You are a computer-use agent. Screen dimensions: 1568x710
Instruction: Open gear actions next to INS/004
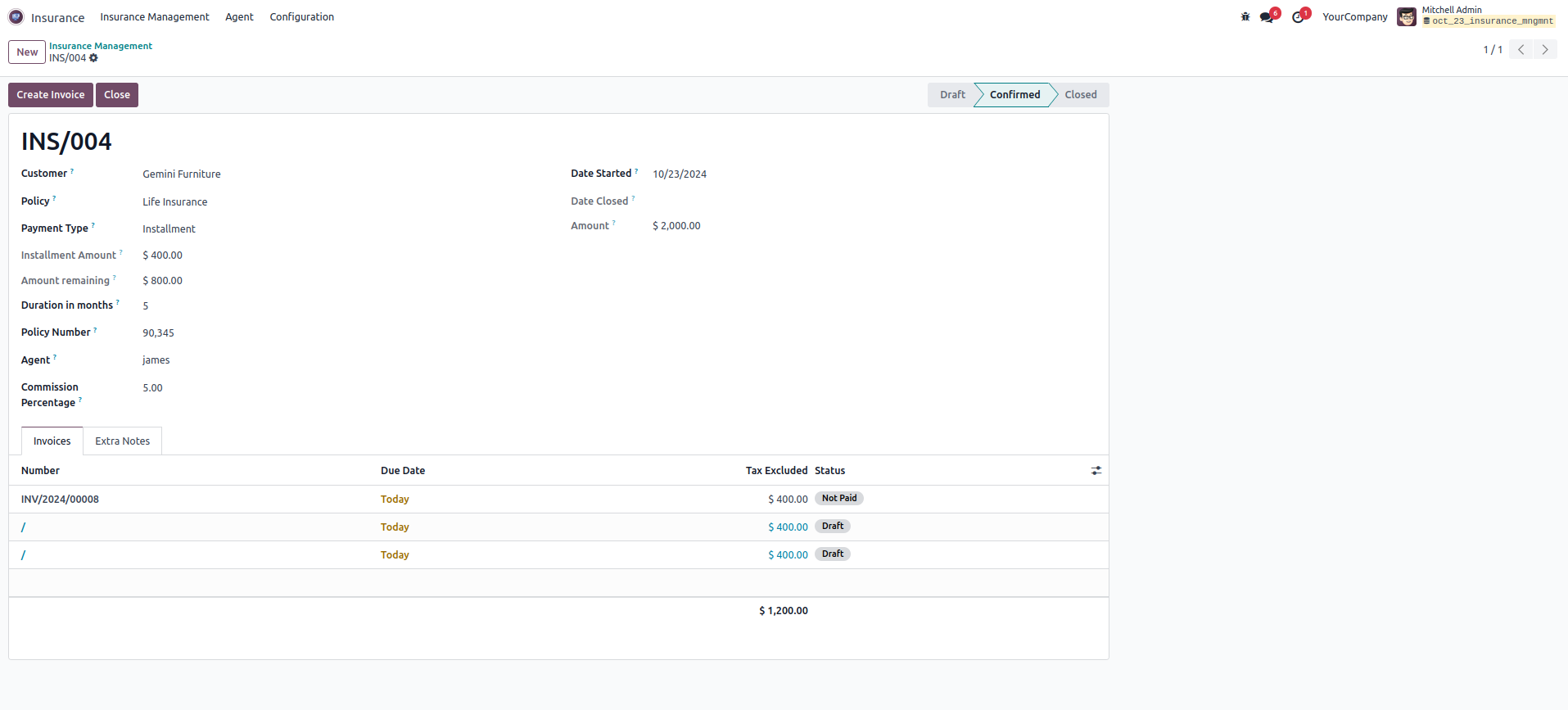(93, 58)
